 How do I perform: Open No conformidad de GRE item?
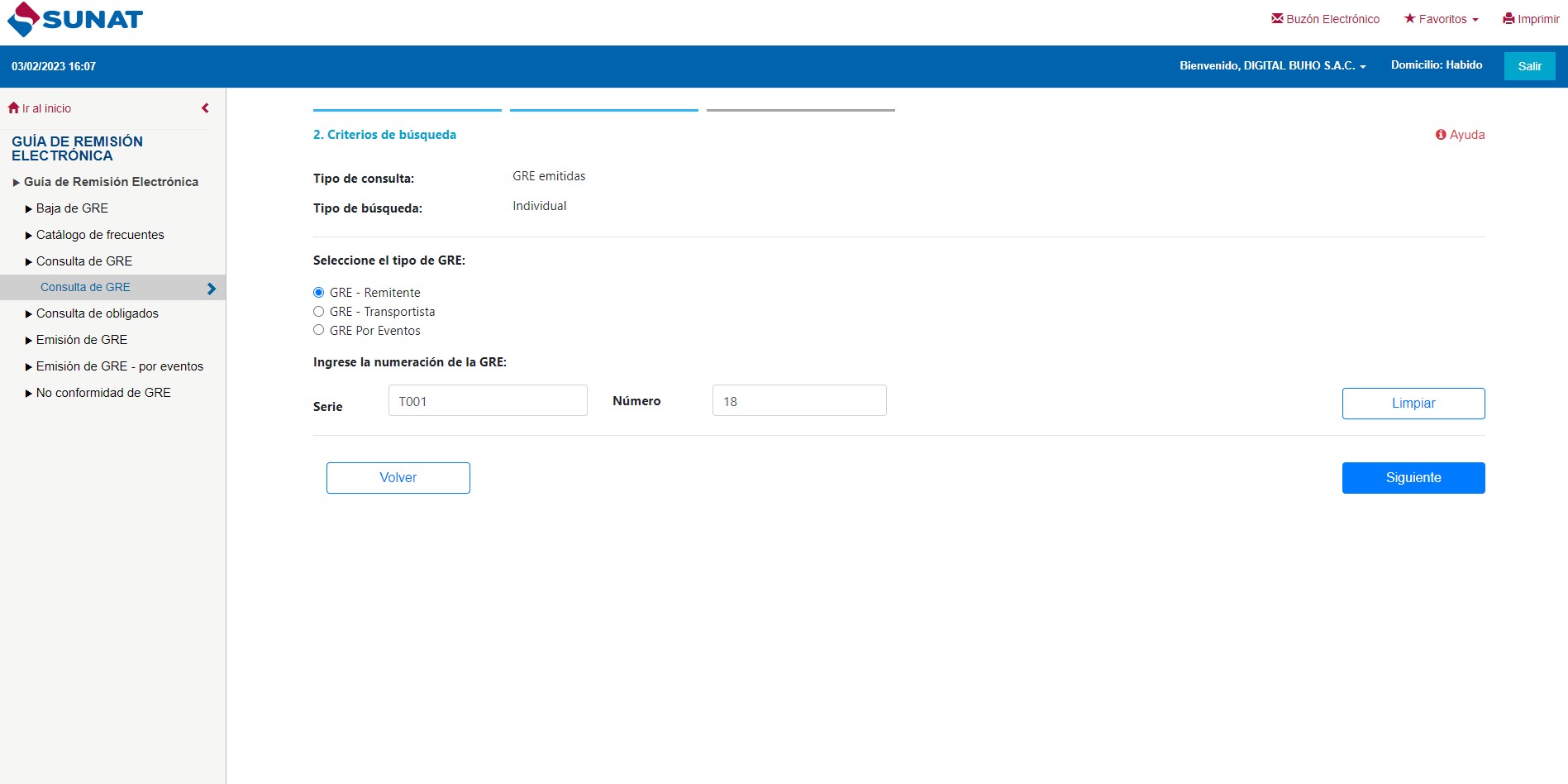103,393
